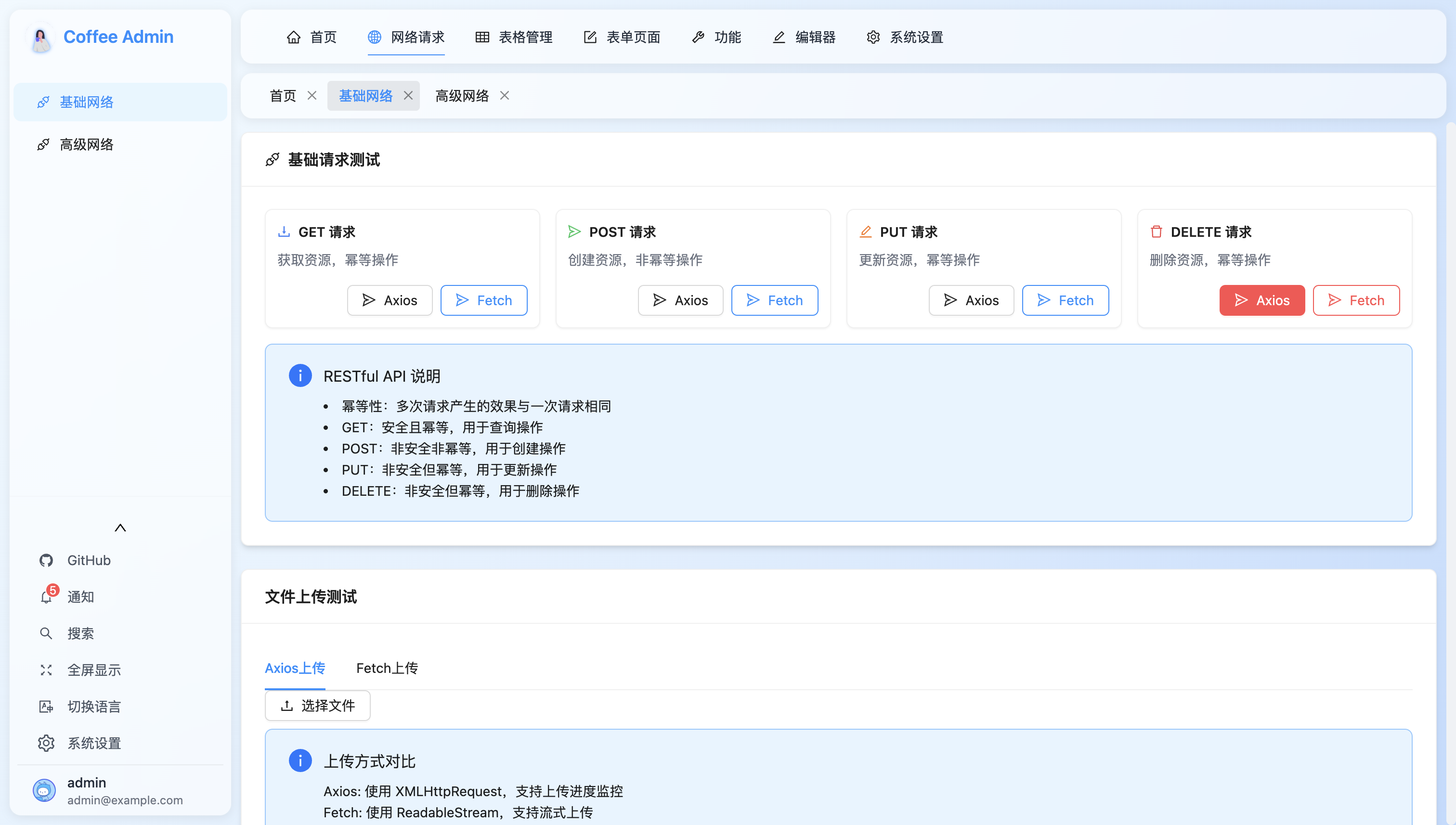The height and width of the screenshot is (825, 1456).
Task: Send POST request with Fetch
Action: click(x=774, y=300)
